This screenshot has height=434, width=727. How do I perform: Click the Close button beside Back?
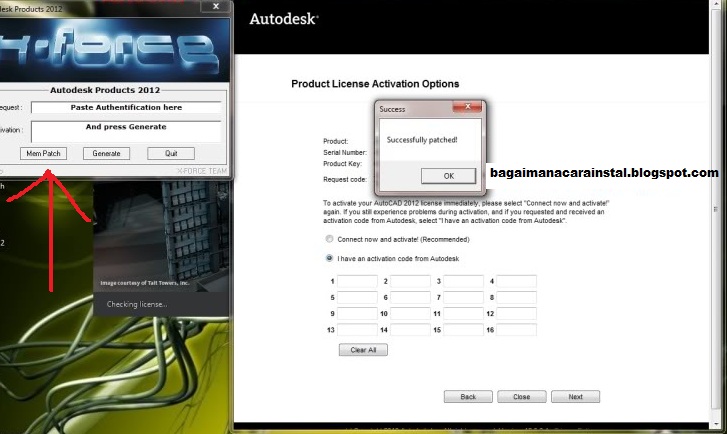[522, 397]
